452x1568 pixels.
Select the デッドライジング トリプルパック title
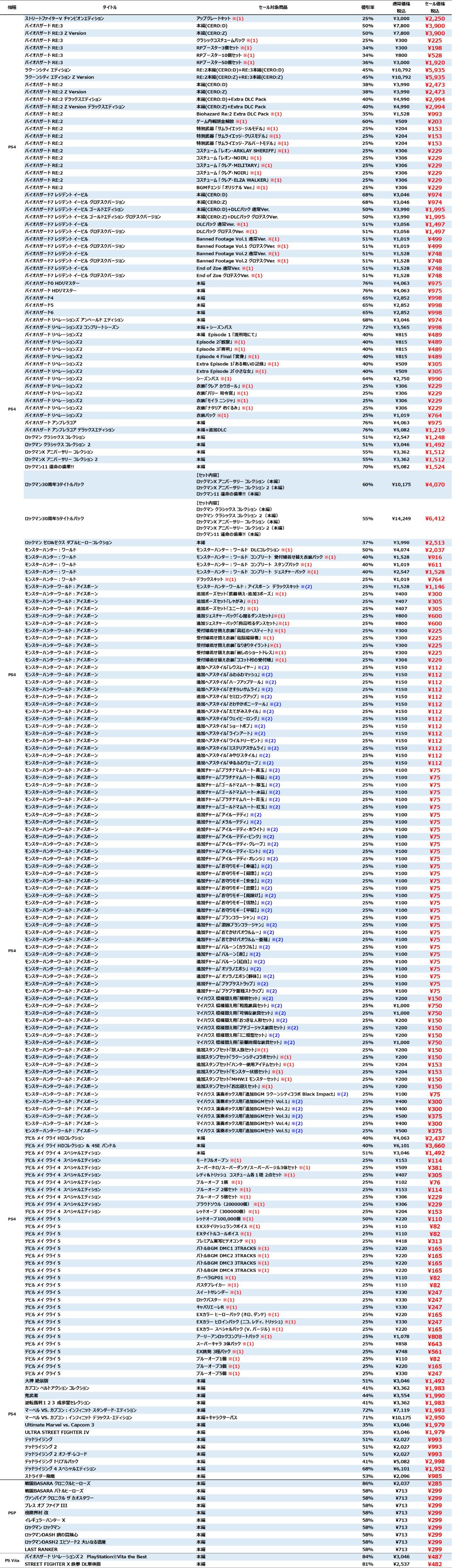(x=52, y=1461)
